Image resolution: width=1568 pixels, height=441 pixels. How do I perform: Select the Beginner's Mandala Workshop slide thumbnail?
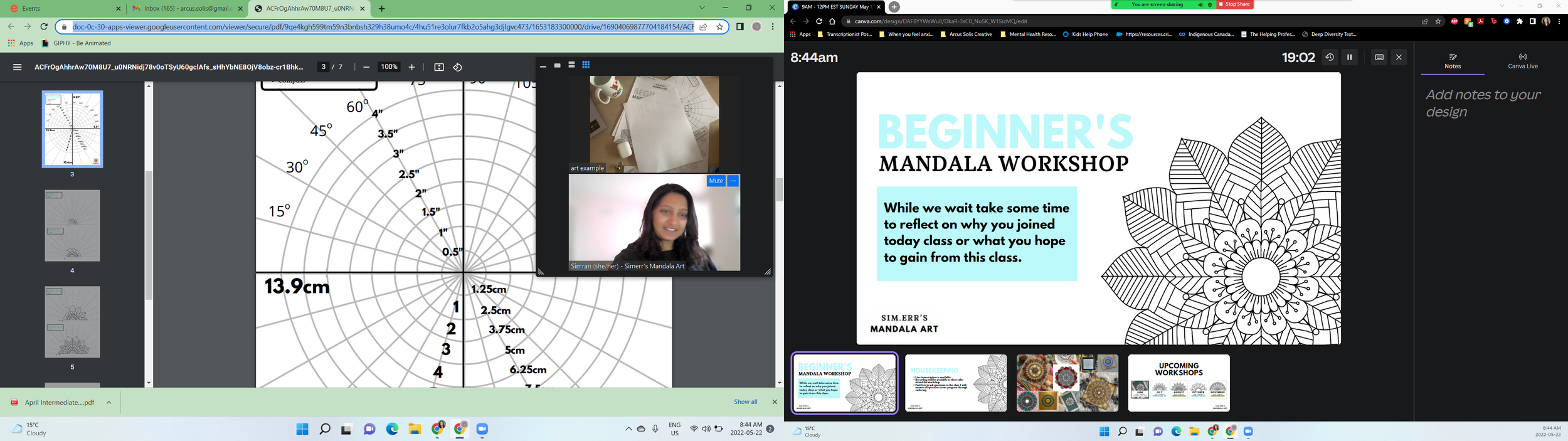(844, 383)
